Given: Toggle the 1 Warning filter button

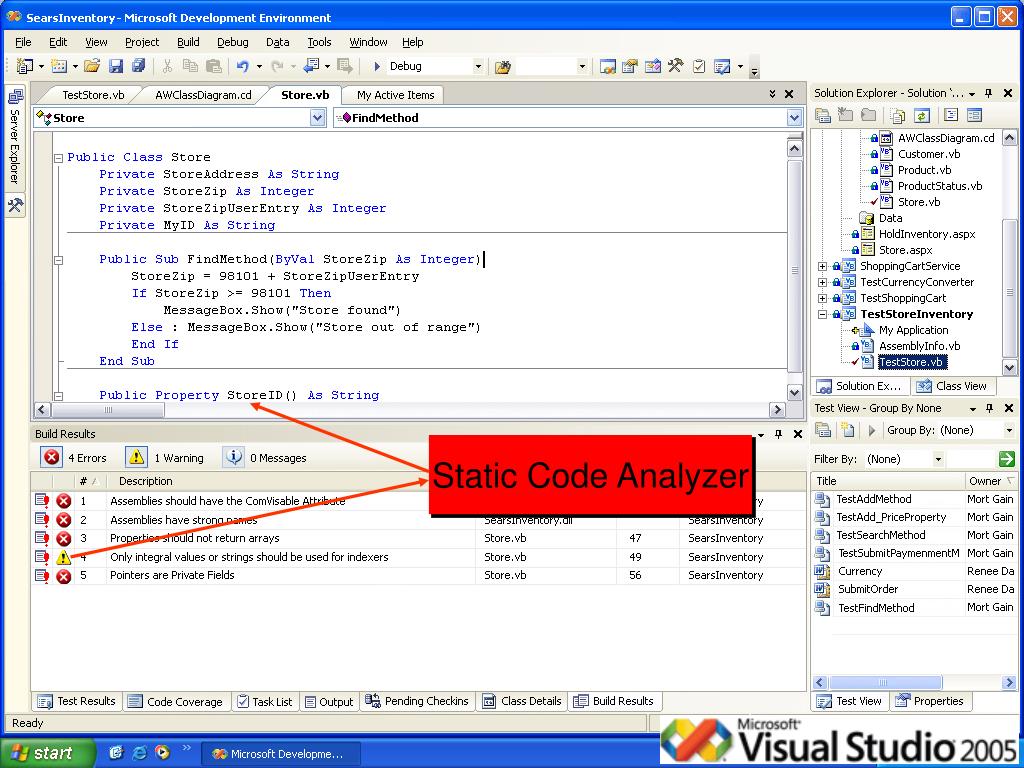Looking at the screenshot, I should pyautogui.click(x=165, y=458).
